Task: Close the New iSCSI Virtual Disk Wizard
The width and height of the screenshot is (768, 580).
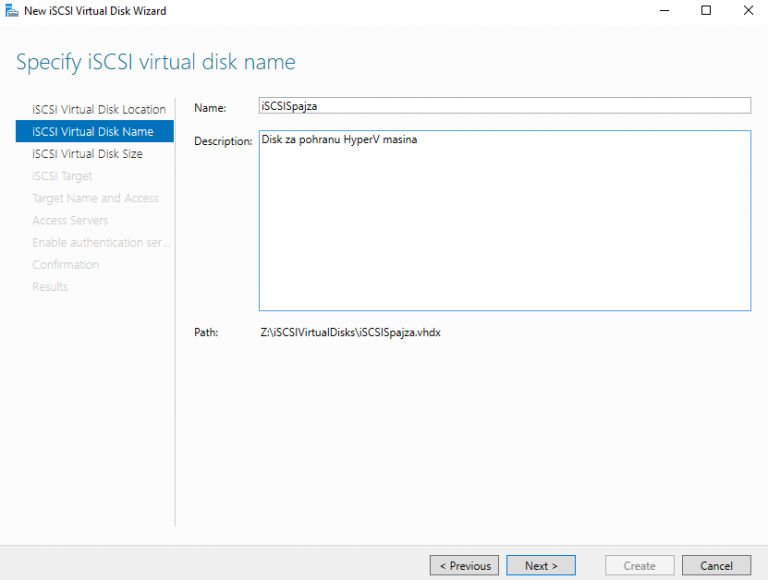Action: [748, 11]
